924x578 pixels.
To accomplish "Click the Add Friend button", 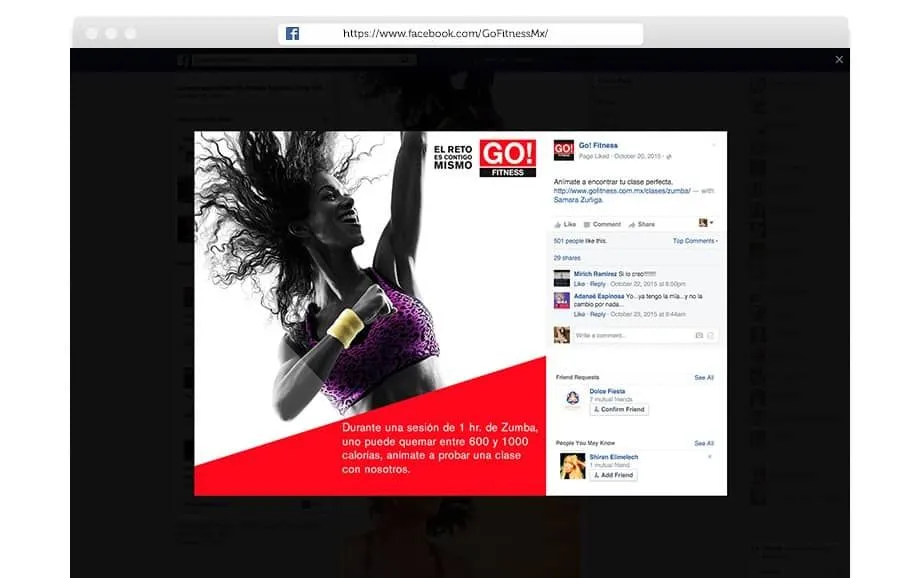I will click(x=613, y=475).
